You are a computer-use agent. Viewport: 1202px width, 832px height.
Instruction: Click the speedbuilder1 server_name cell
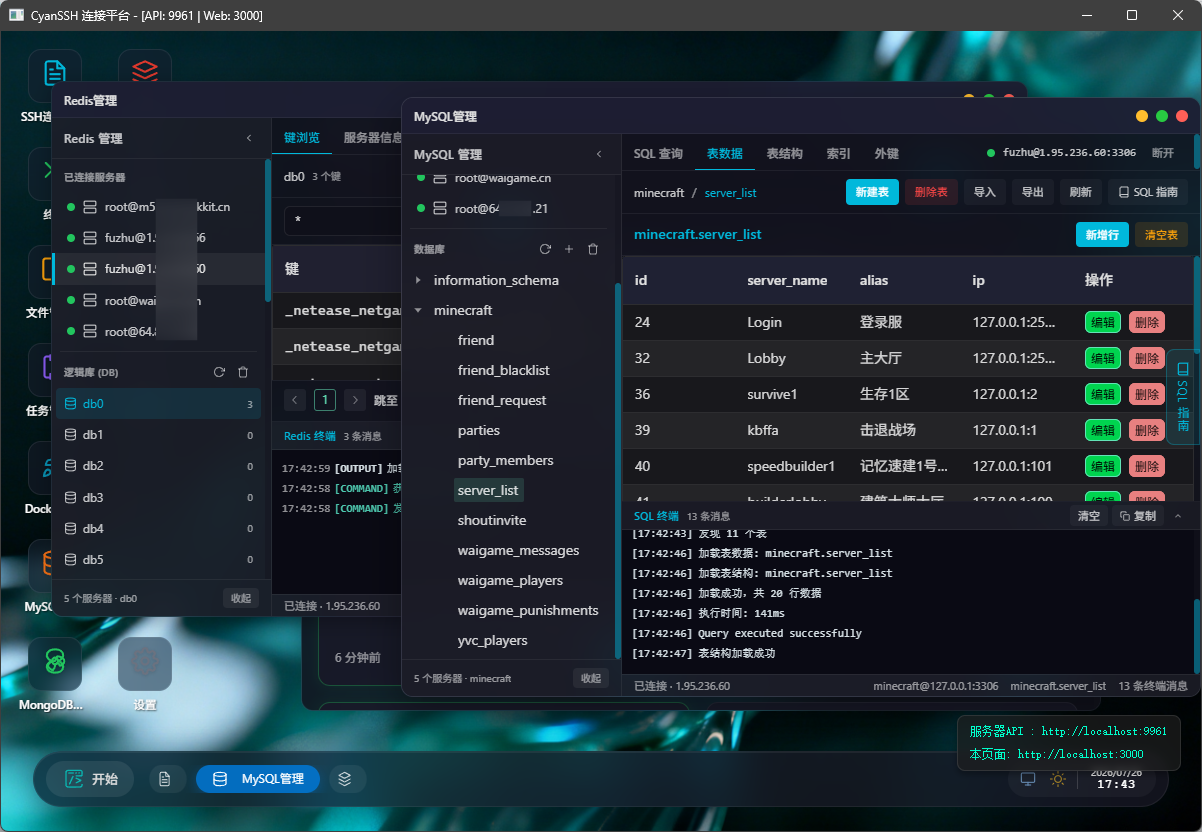point(791,466)
